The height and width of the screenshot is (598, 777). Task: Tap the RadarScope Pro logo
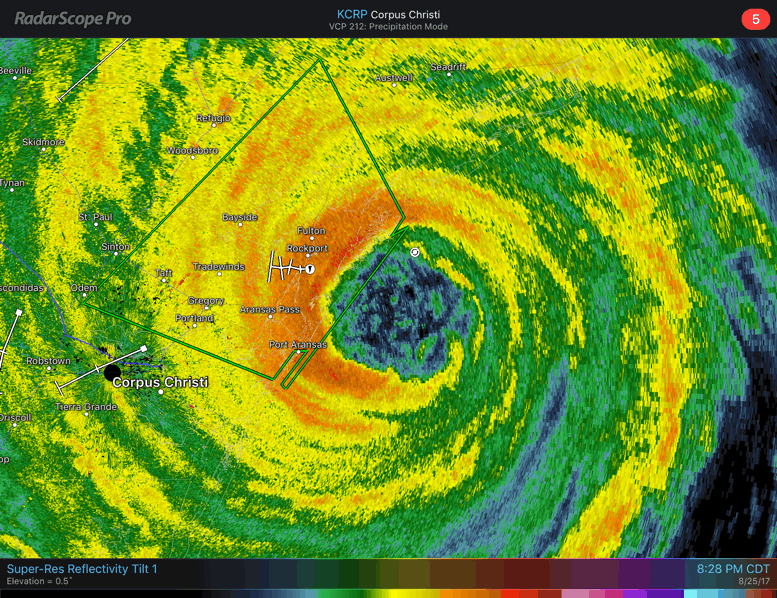[x=73, y=19]
